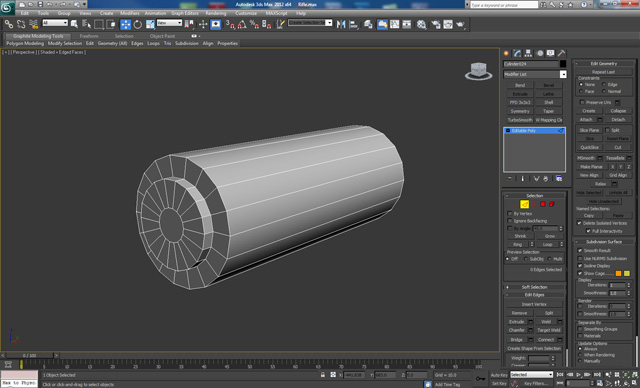Click the Bind to Space Warp tool

point(33,24)
